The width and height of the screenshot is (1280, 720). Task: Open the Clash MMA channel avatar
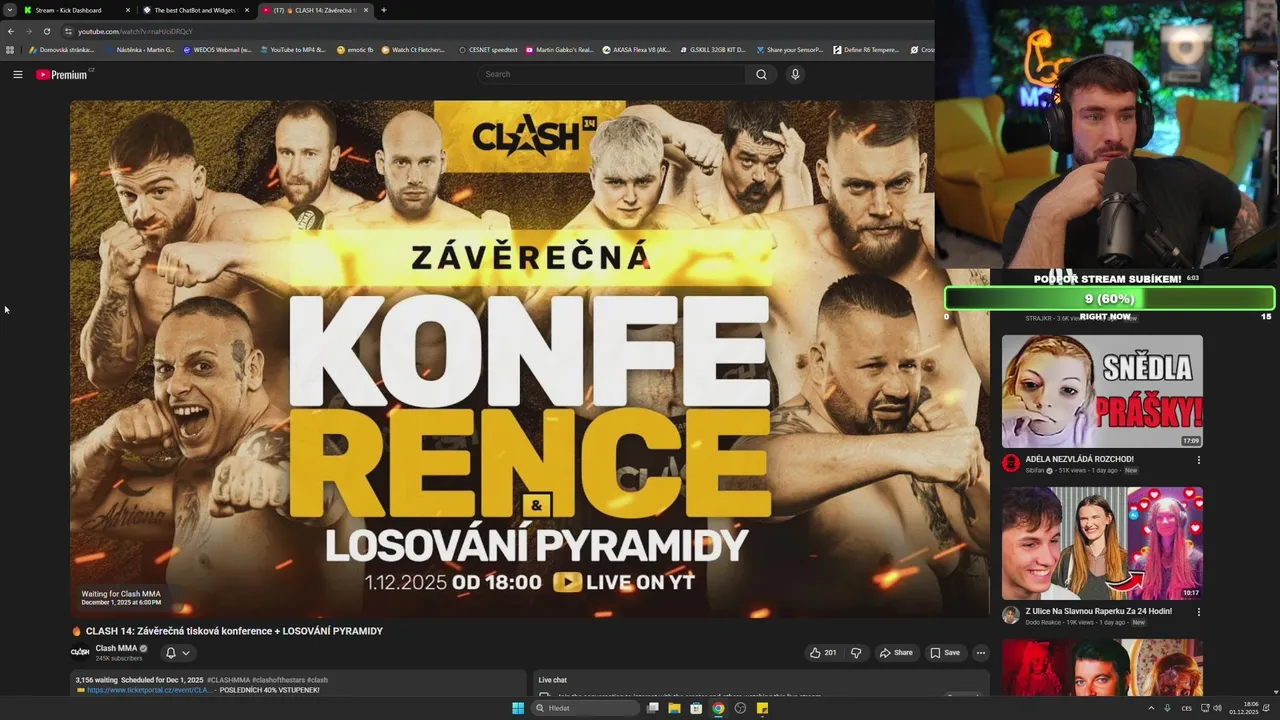pos(80,653)
